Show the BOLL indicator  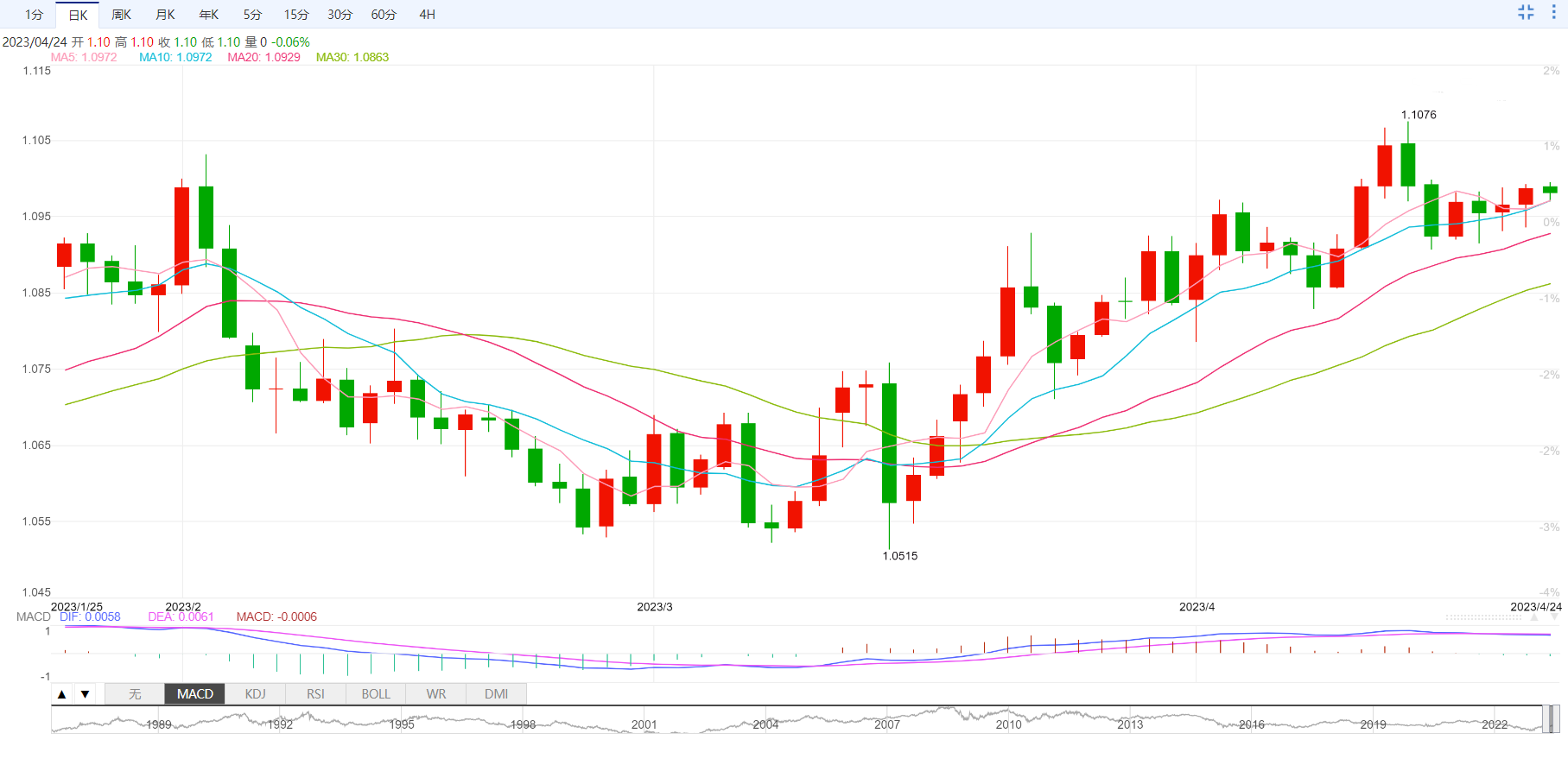(x=376, y=694)
